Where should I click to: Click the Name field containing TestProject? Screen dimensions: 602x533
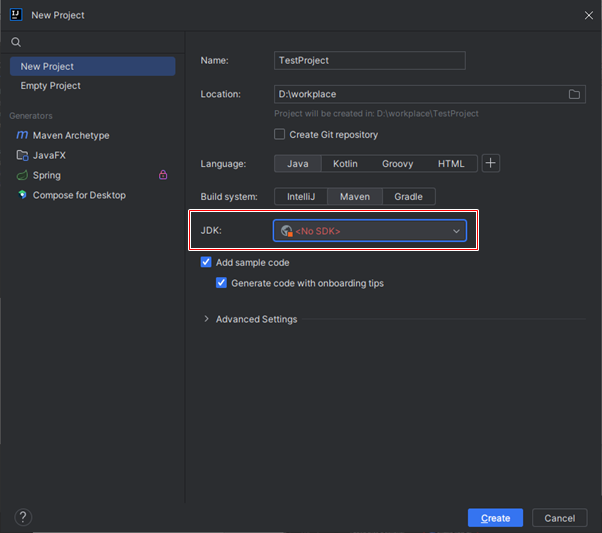pyautogui.click(x=370, y=60)
